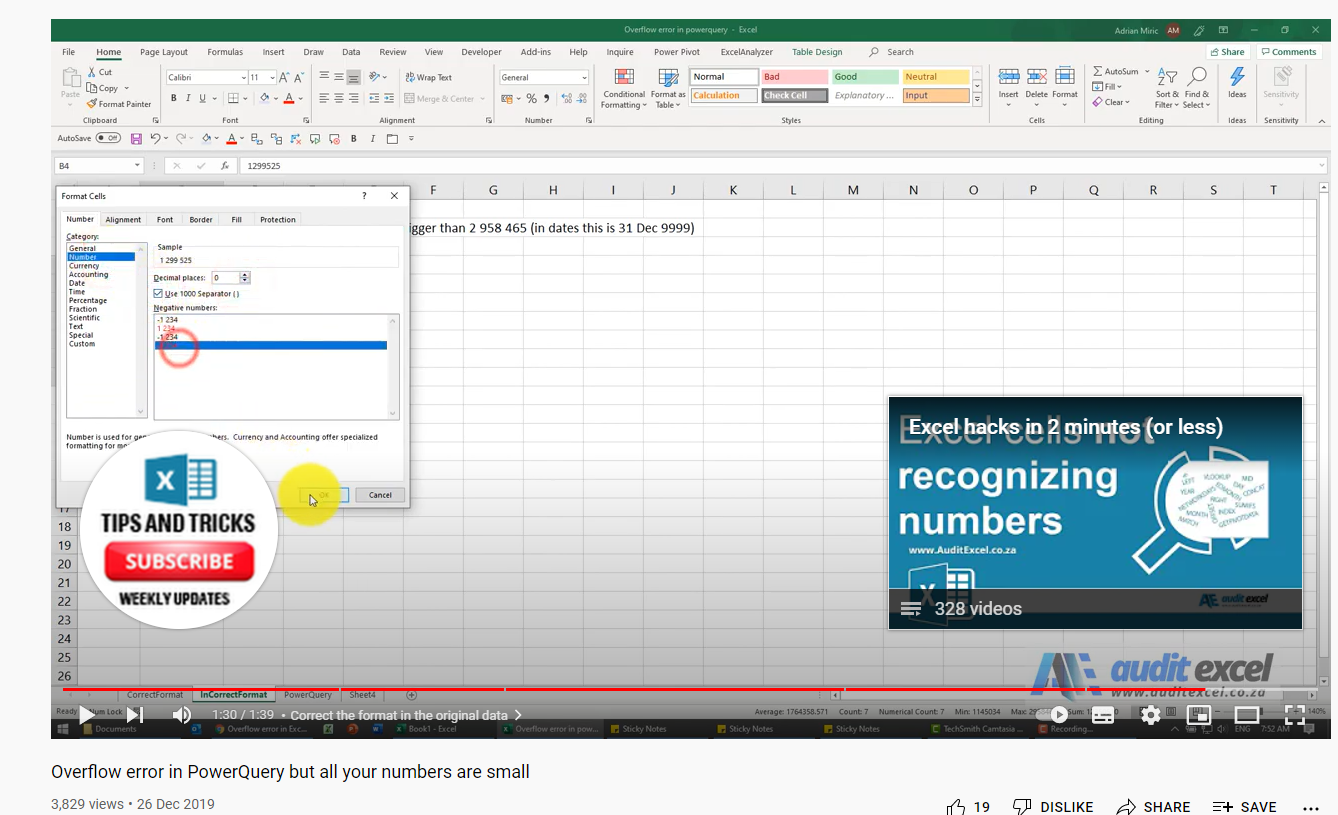Select Accounting in the Category list

pos(88,274)
